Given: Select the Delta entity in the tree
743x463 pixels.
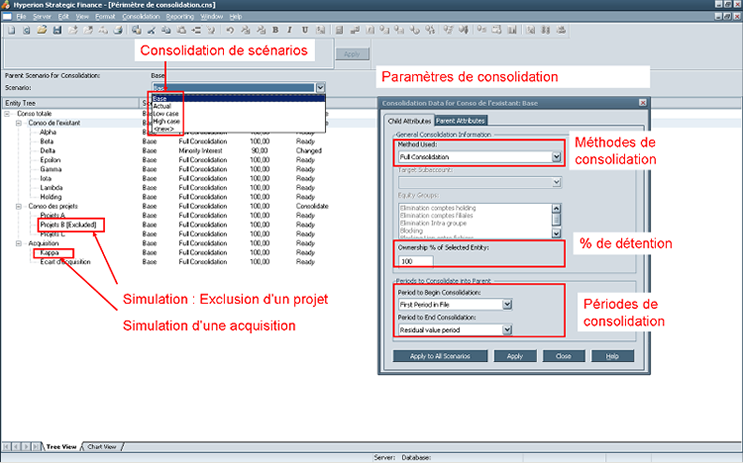Looking at the screenshot, I should (x=47, y=151).
